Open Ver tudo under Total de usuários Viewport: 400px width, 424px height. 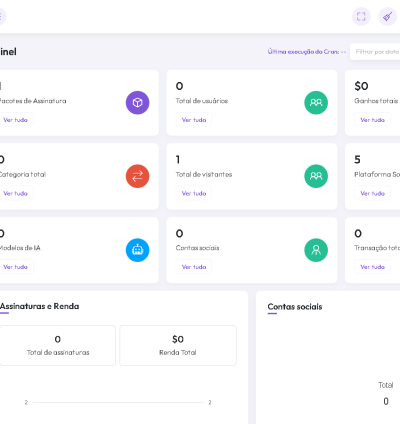[x=194, y=120]
